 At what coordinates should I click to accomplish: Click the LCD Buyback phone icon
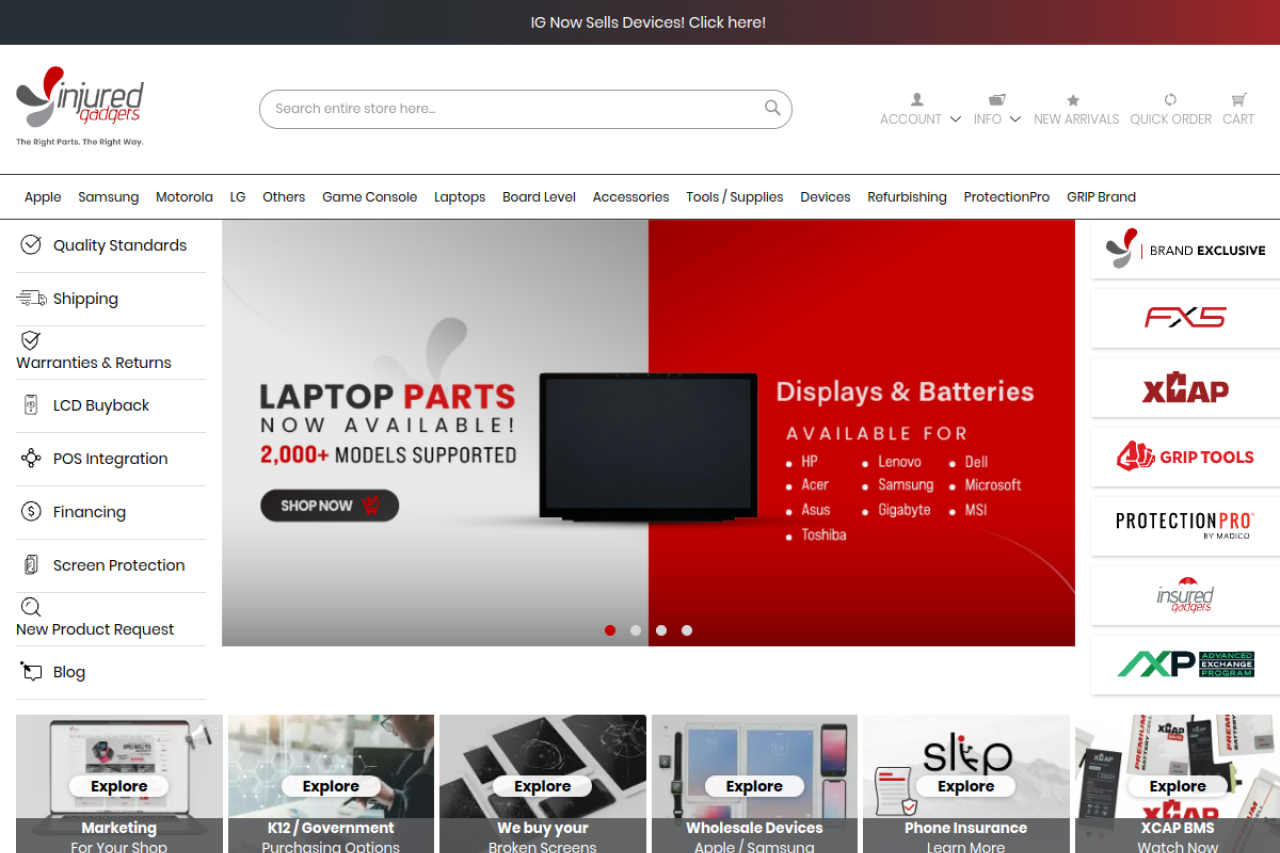click(x=31, y=405)
